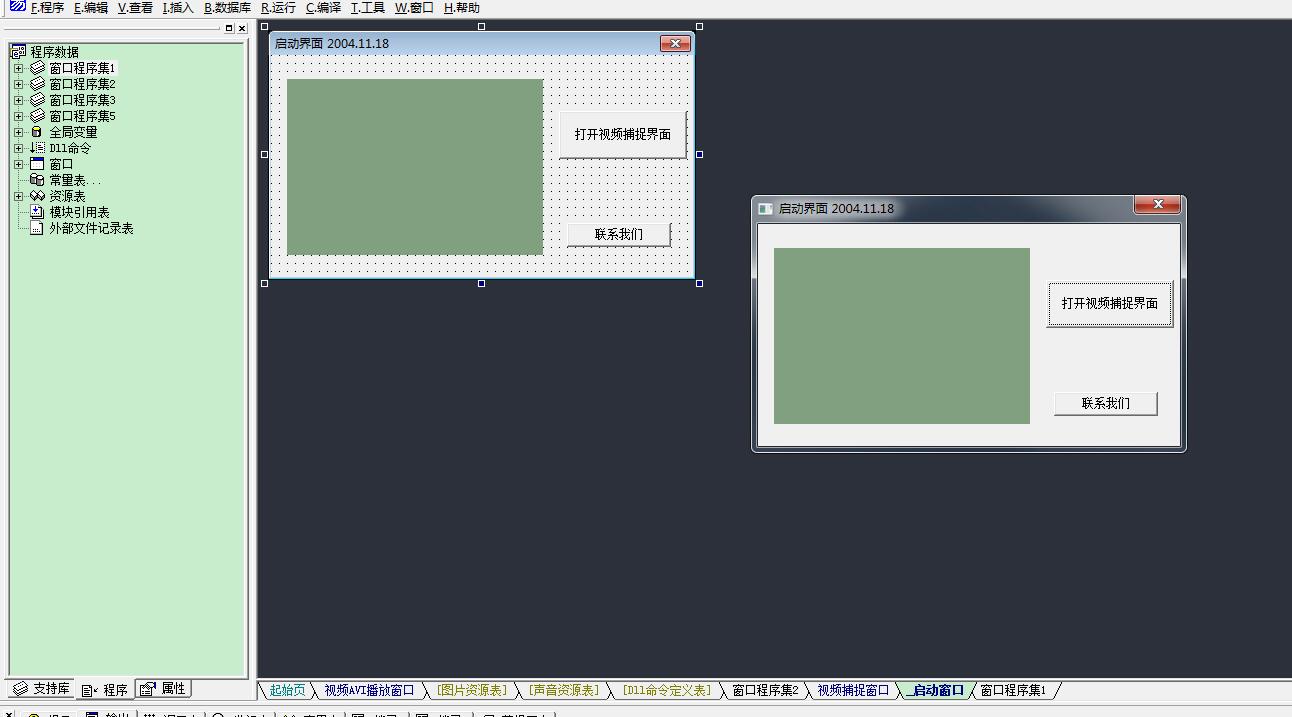The width and height of the screenshot is (1292, 717).
Task: Float the left panel with its square icon
Action: tap(229, 29)
